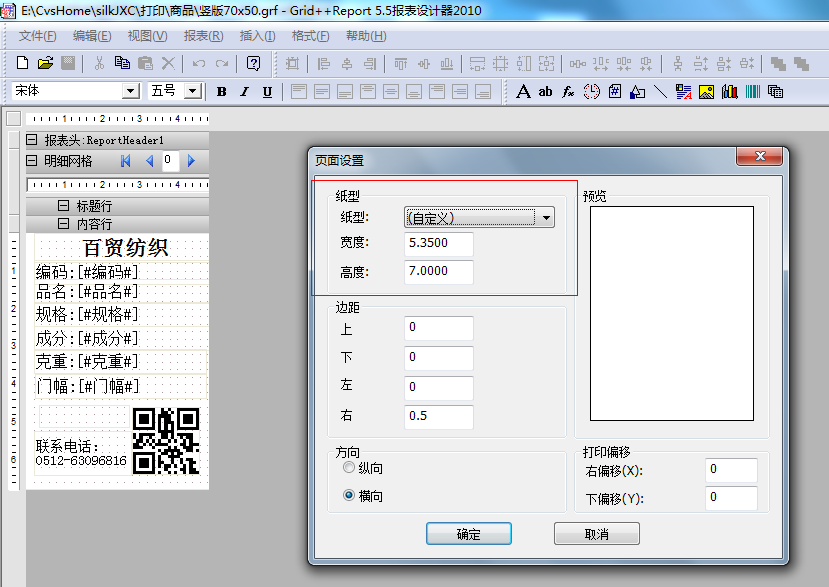Click the 右偏移(X) offset field
829x587 pixels.
click(x=731, y=470)
